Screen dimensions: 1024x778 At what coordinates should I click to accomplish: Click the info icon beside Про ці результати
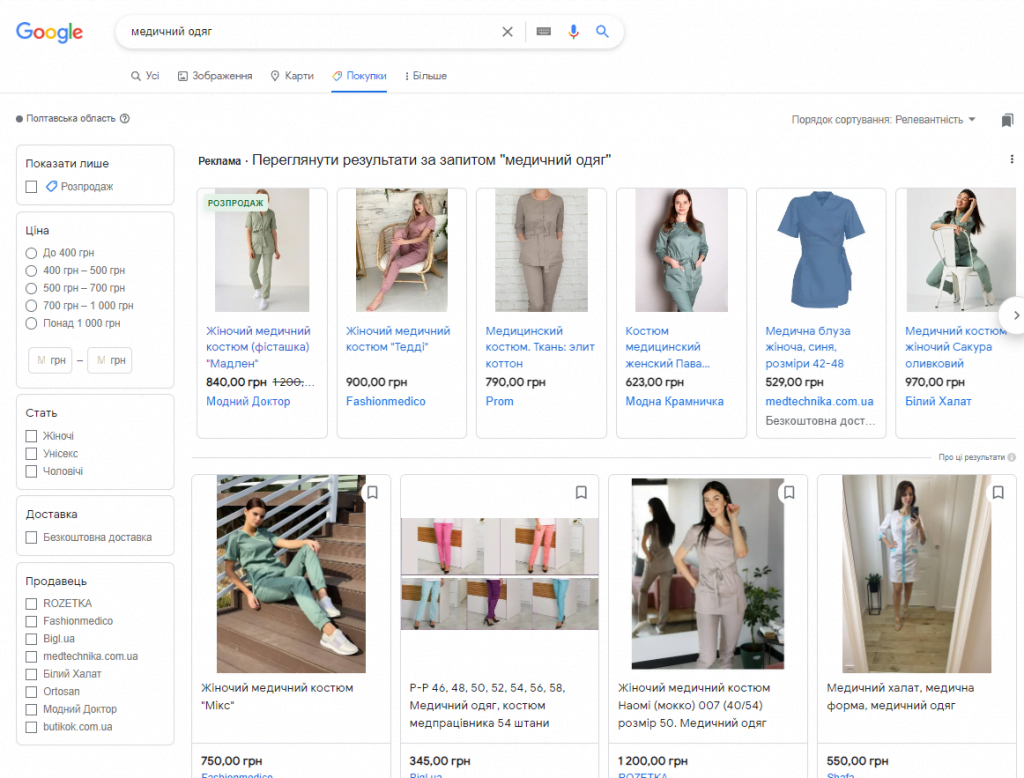tap(1012, 457)
